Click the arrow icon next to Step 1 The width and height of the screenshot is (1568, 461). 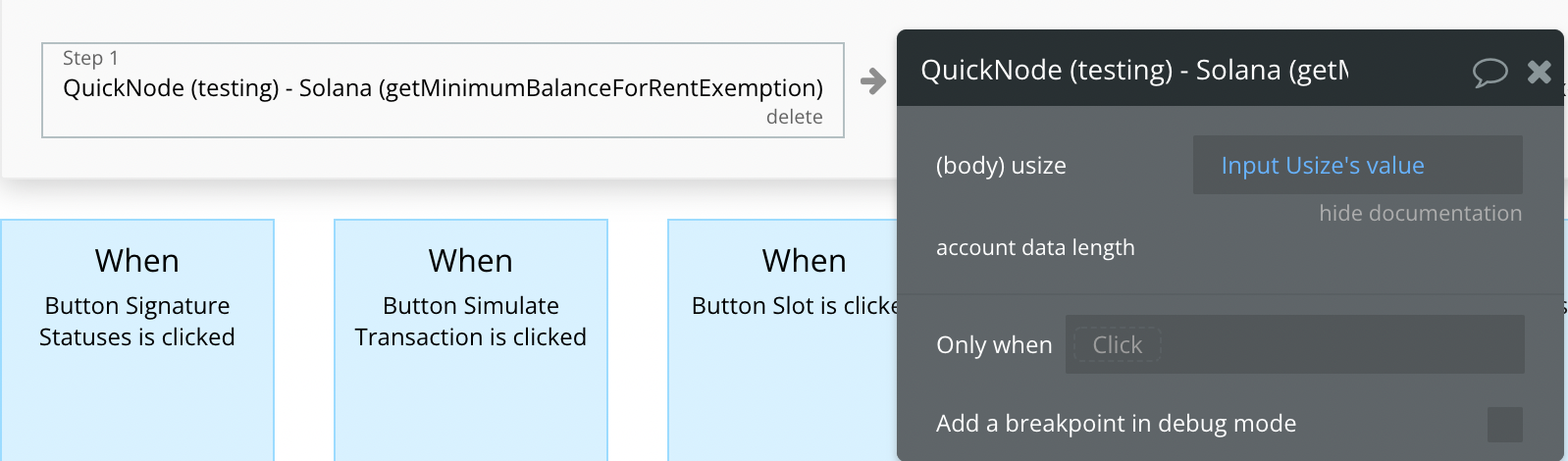(872, 81)
